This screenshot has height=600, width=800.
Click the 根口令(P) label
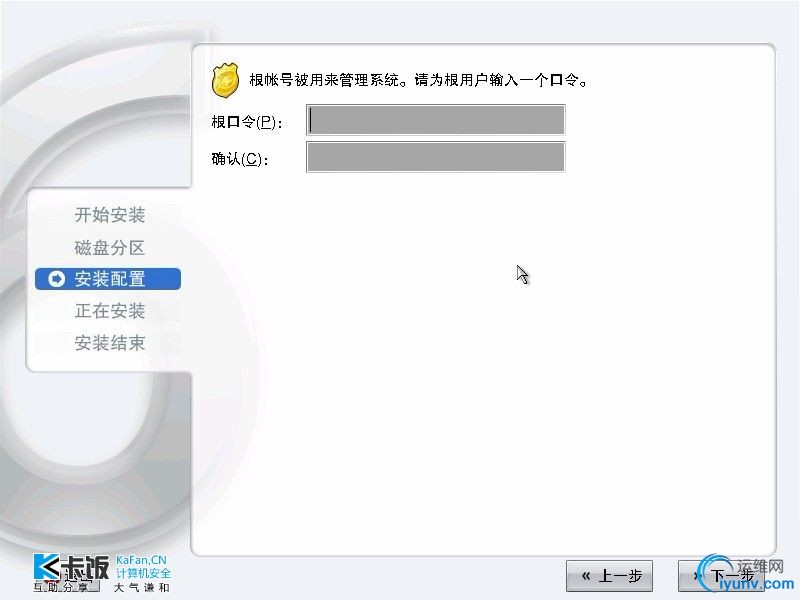(246, 122)
